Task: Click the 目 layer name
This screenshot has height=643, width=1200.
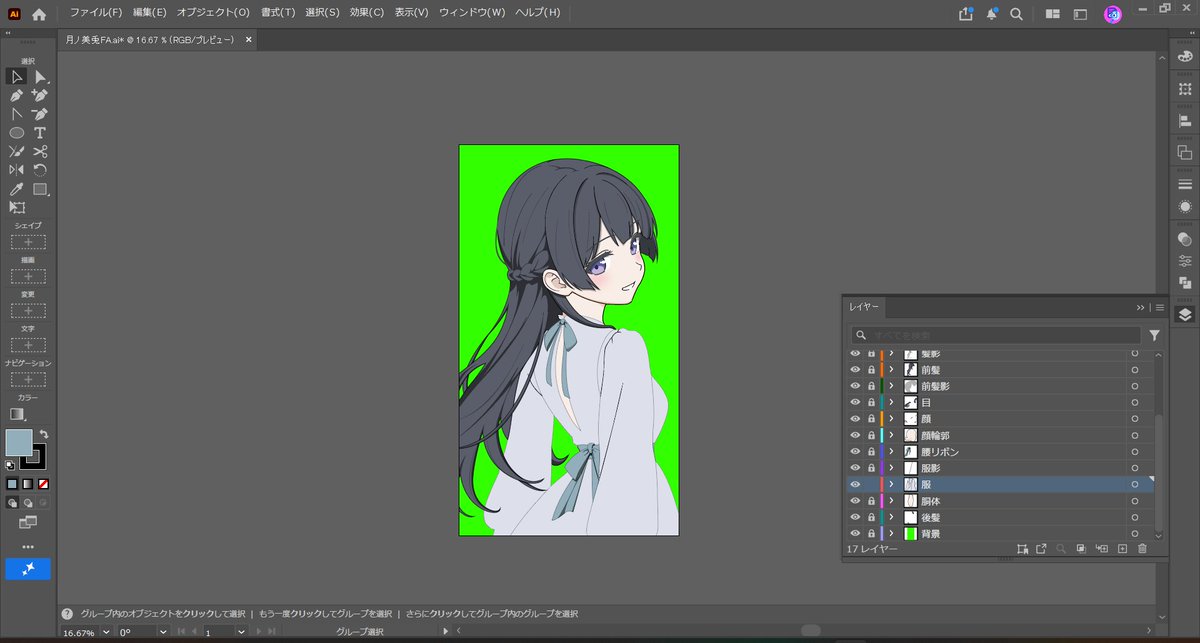Action: 926,402
